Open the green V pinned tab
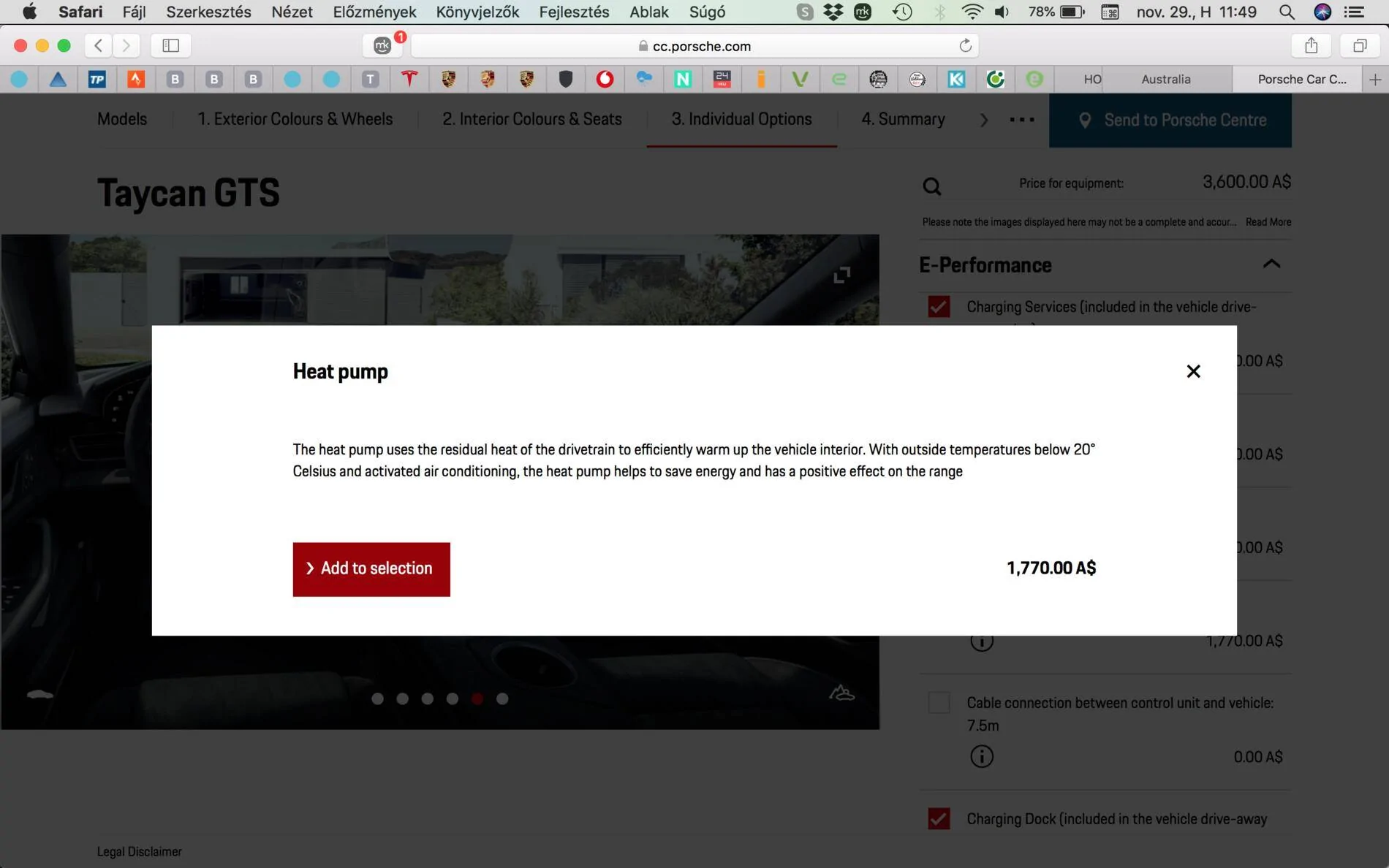 [800, 79]
